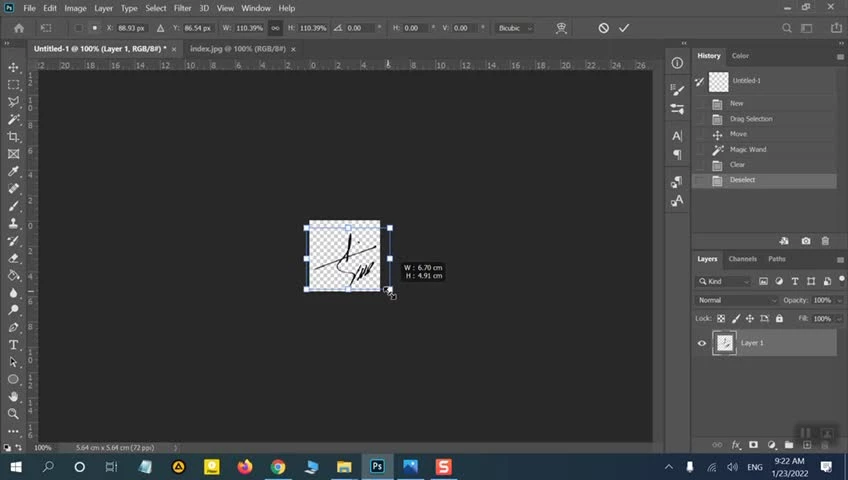Click the history panel trash icon
Image resolution: width=848 pixels, height=480 pixels.
825,241
